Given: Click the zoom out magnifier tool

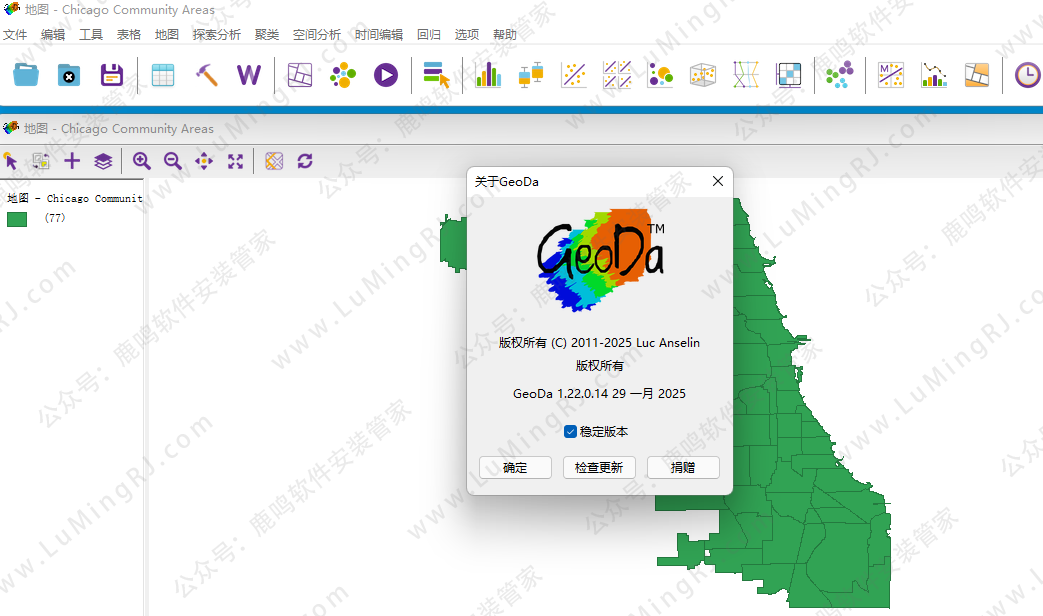Looking at the screenshot, I should click(x=173, y=161).
